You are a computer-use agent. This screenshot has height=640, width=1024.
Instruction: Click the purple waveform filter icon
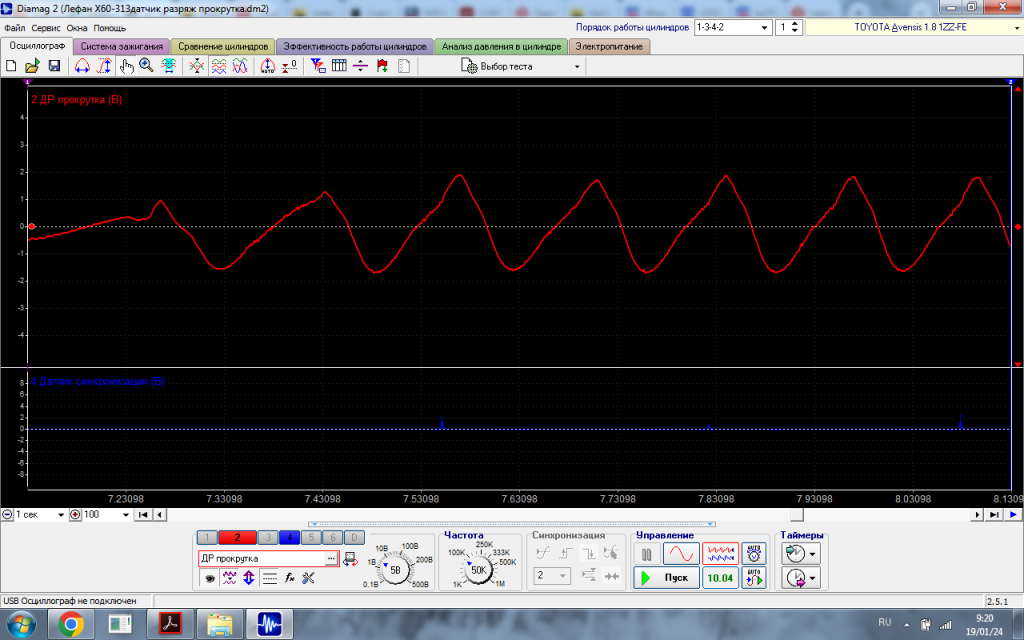click(229, 578)
